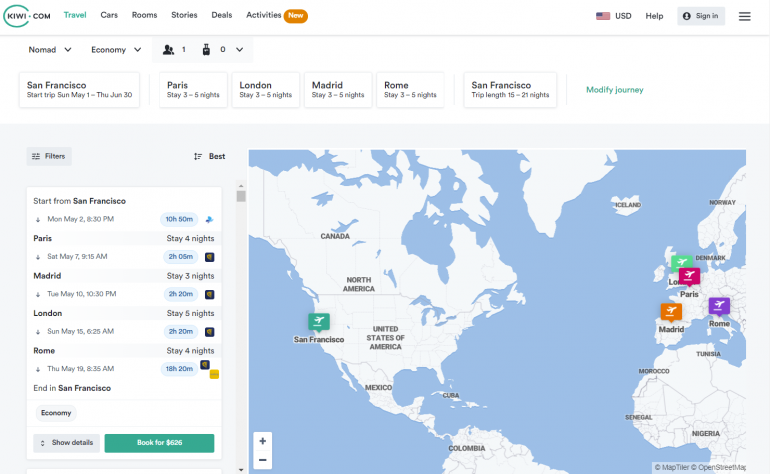770x474 pixels.
Task: Go to the Deals tab
Action: click(x=222, y=16)
